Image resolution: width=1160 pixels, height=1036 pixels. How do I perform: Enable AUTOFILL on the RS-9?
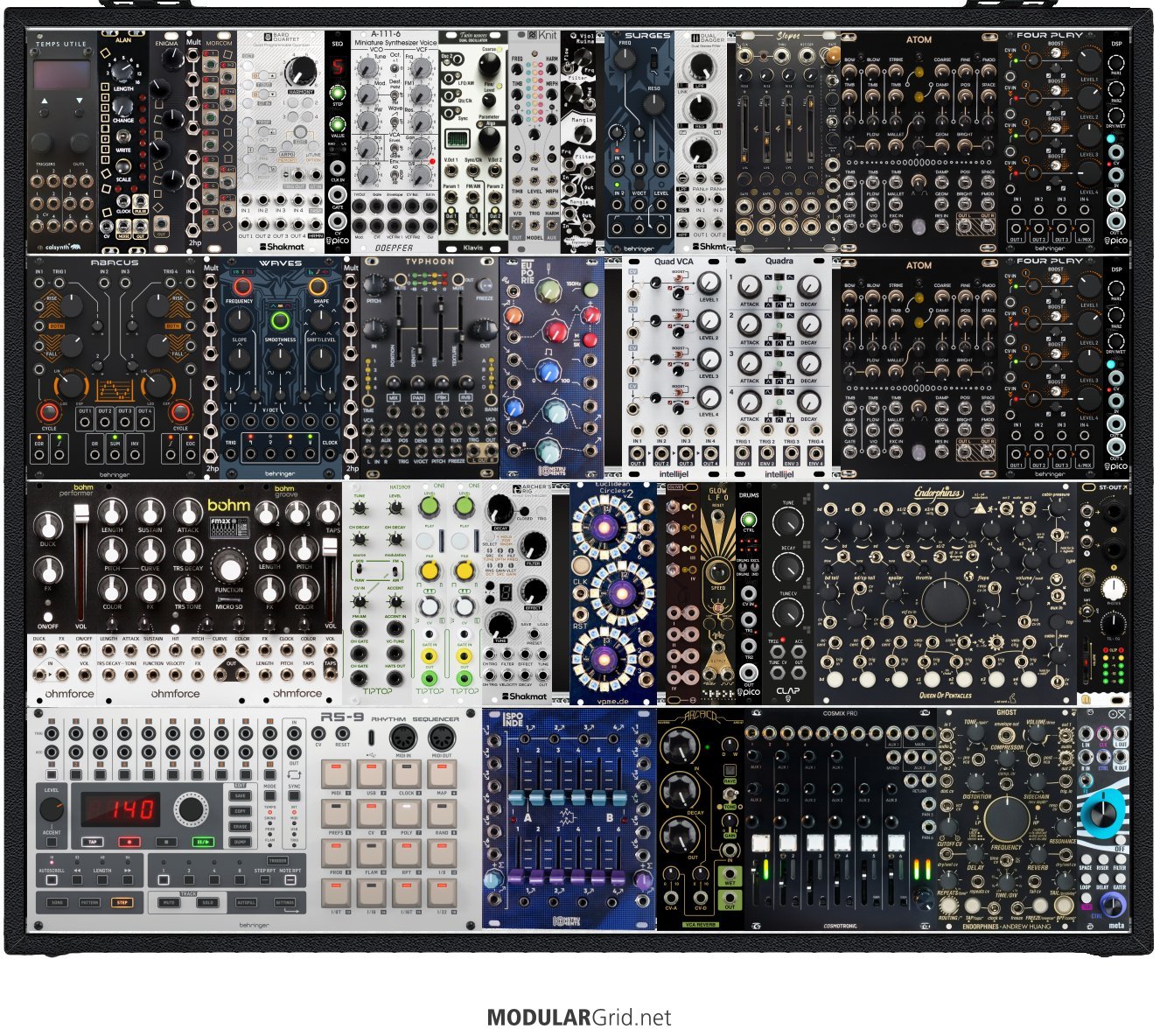pyautogui.click(x=246, y=902)
